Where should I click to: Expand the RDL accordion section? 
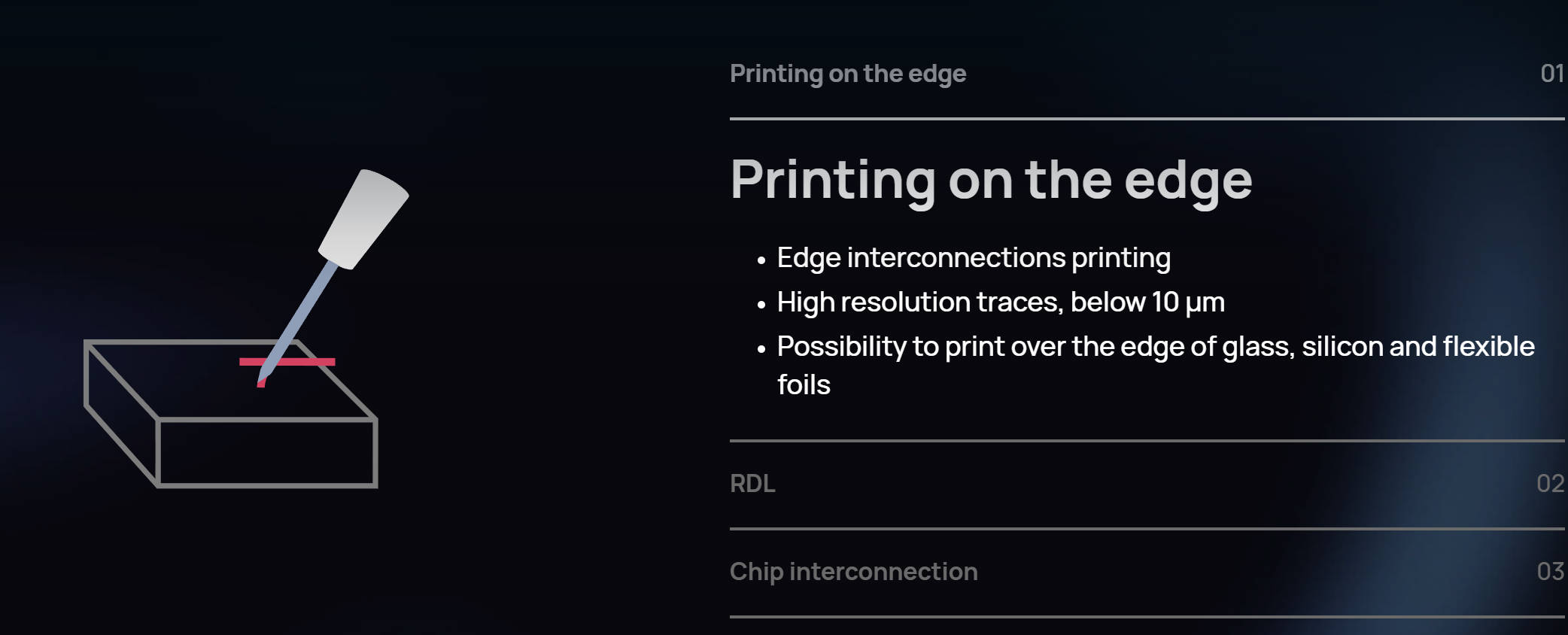tap(752, 484)
